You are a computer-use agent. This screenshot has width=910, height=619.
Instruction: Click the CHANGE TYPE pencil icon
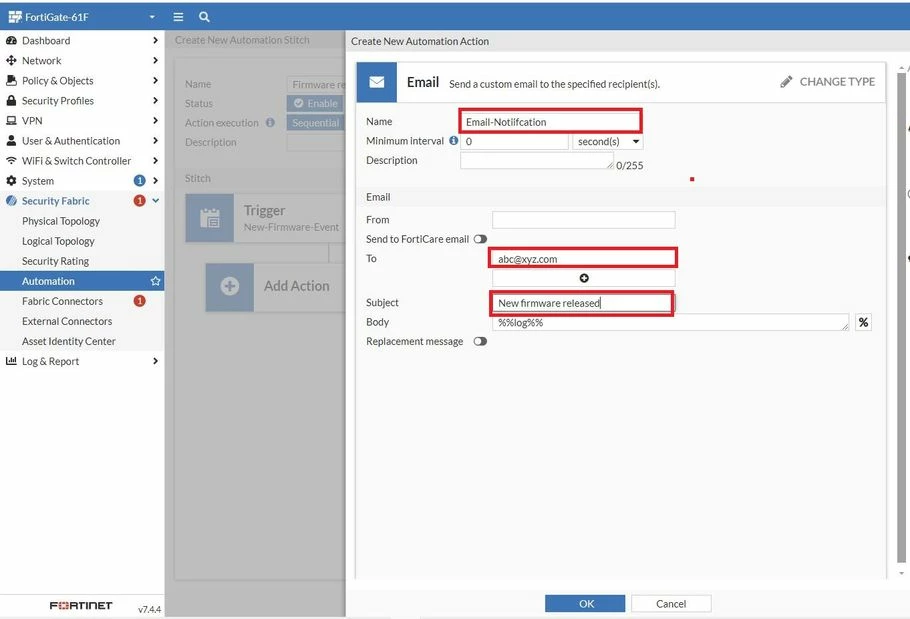[x=786, y=82]
